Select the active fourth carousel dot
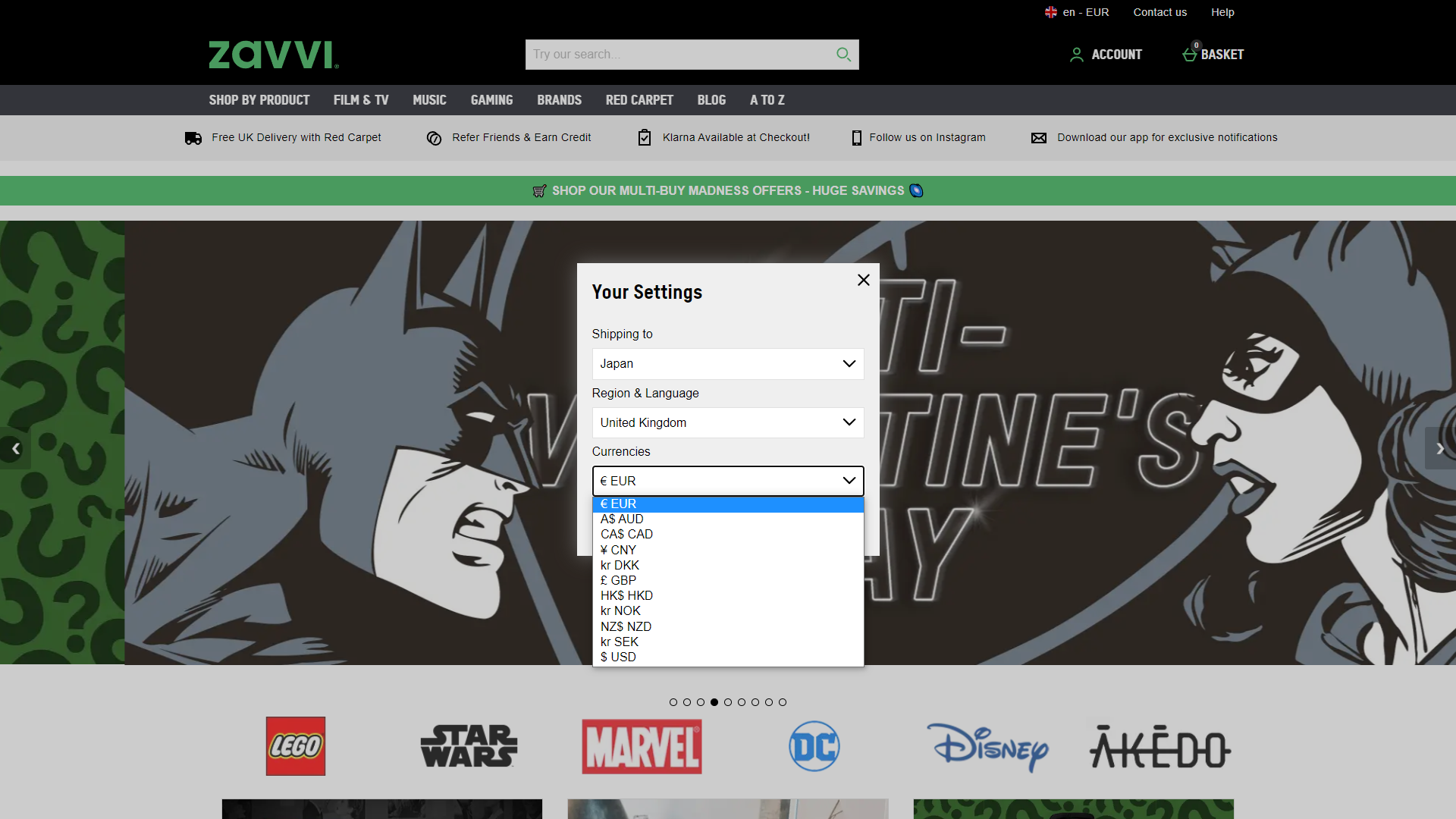1456x819 pixels. (714, 702)
